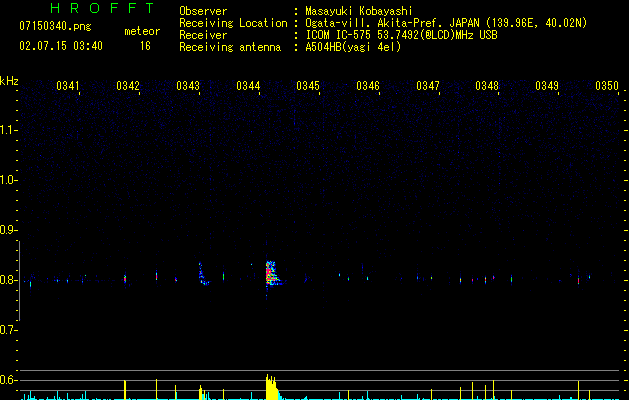The image size is (629, 400).
Task: Click the 0349 time marker
Action: pos(547,86)
